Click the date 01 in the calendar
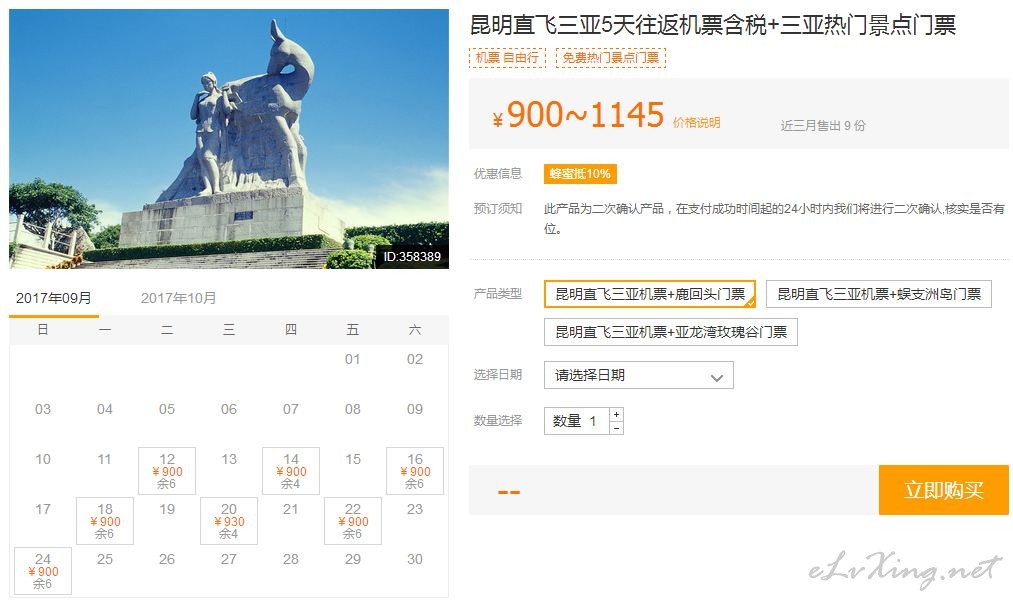 click(353, 359)
